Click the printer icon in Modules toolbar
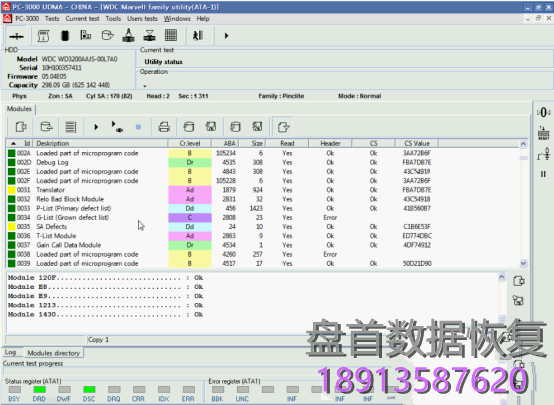Viewport: 554px width, 405px height. (x=164, y=127)
